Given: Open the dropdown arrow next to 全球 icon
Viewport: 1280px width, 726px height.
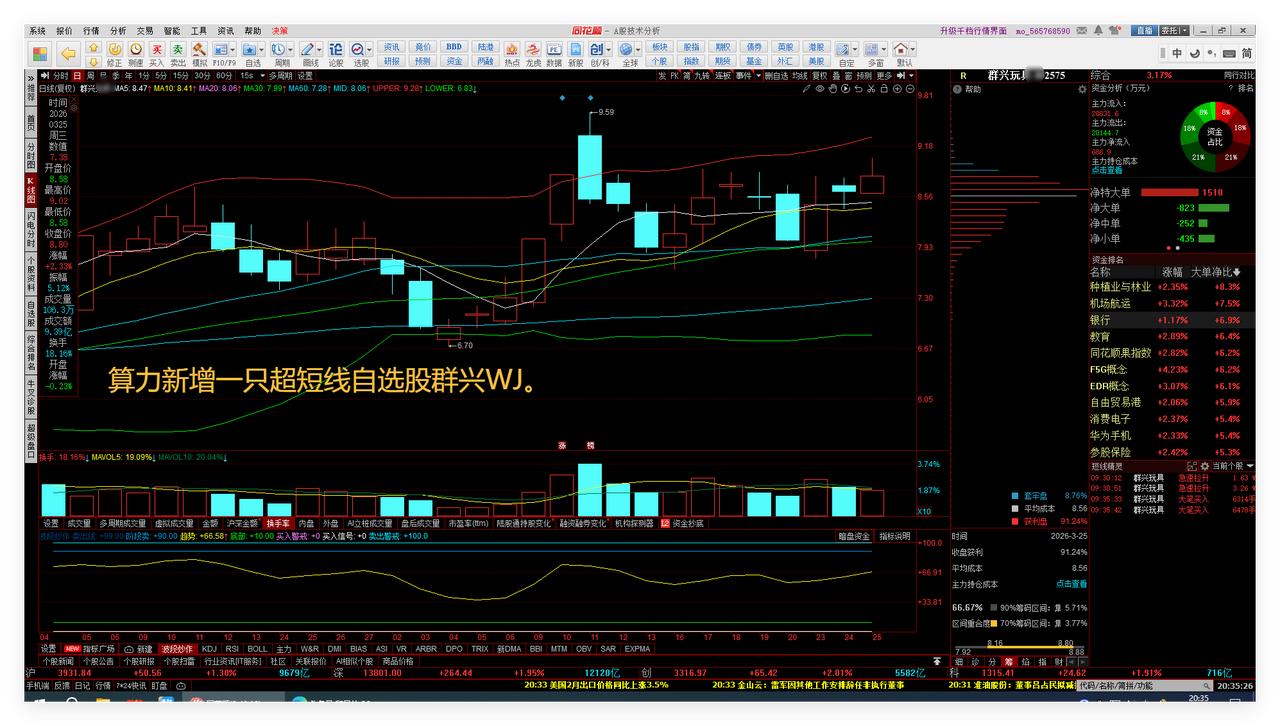Looking at the screenshot, I should tap(640, 48).
